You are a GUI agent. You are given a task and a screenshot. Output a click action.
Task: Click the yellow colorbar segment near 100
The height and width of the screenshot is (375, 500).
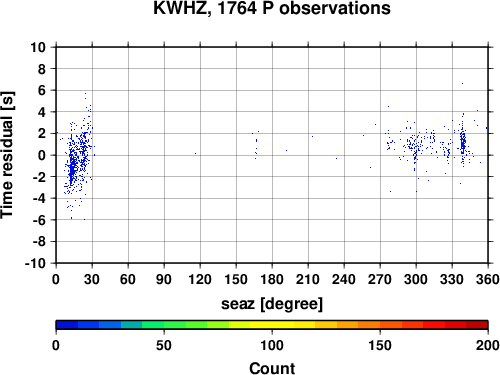pos(272,325)
